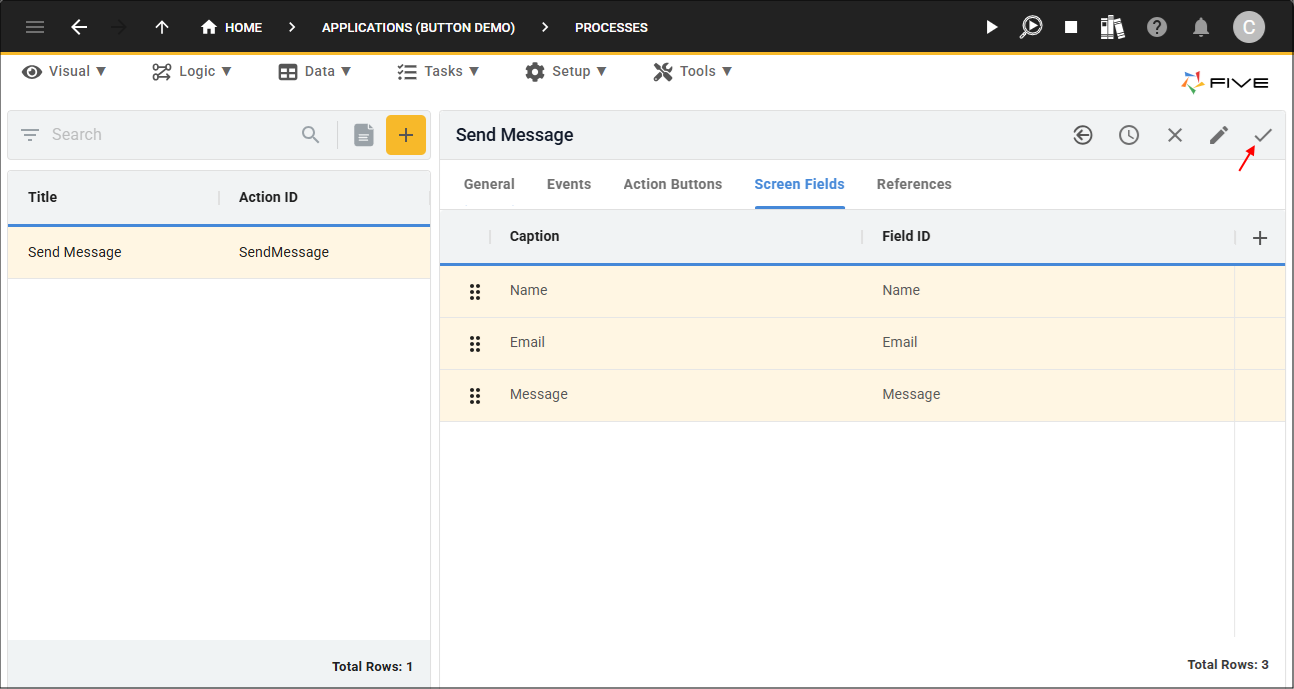Switch to the General tab
Screen dimensions: 1294x689
tap(489, 184)
